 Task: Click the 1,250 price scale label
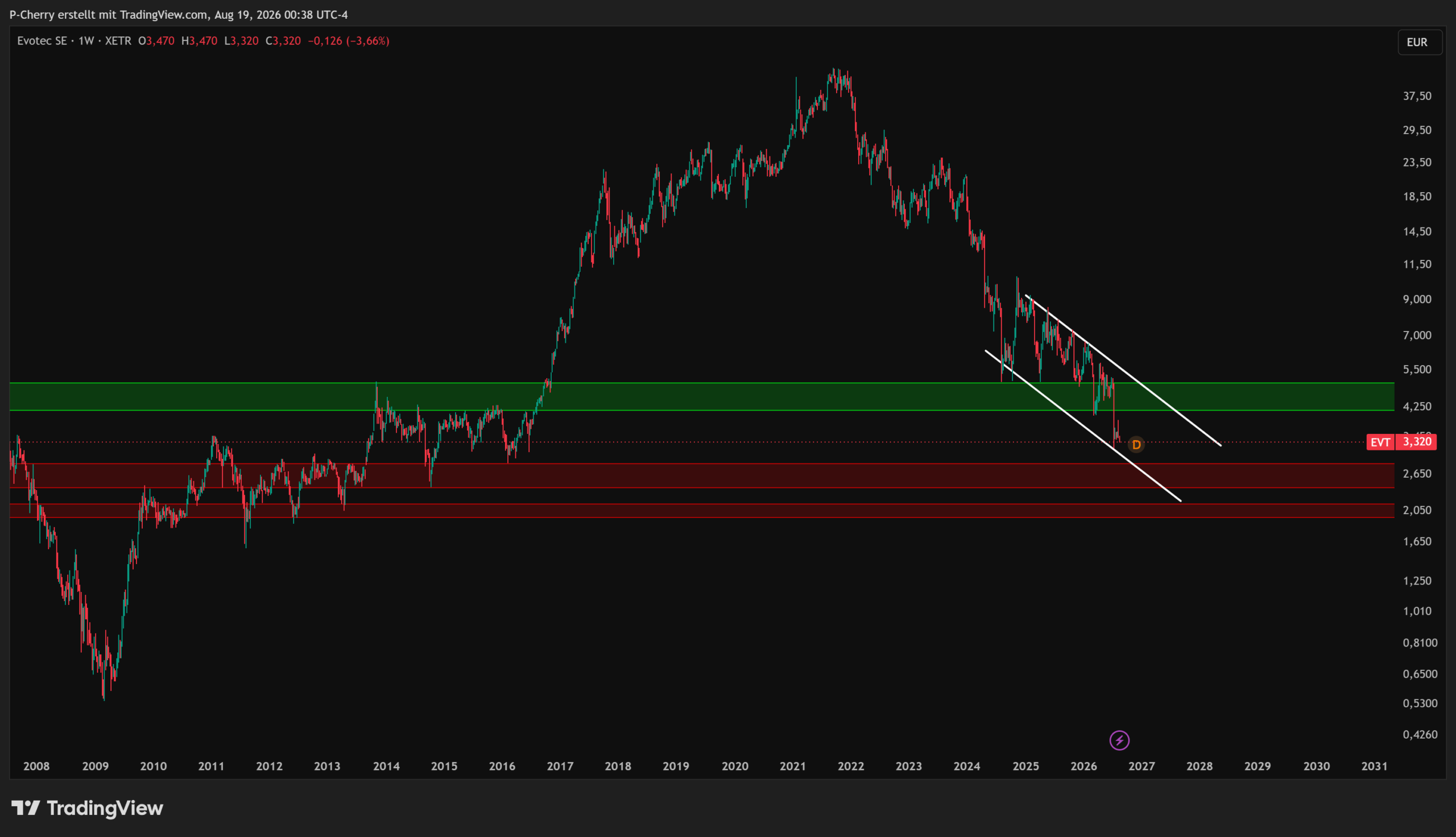click(1417, 581)
